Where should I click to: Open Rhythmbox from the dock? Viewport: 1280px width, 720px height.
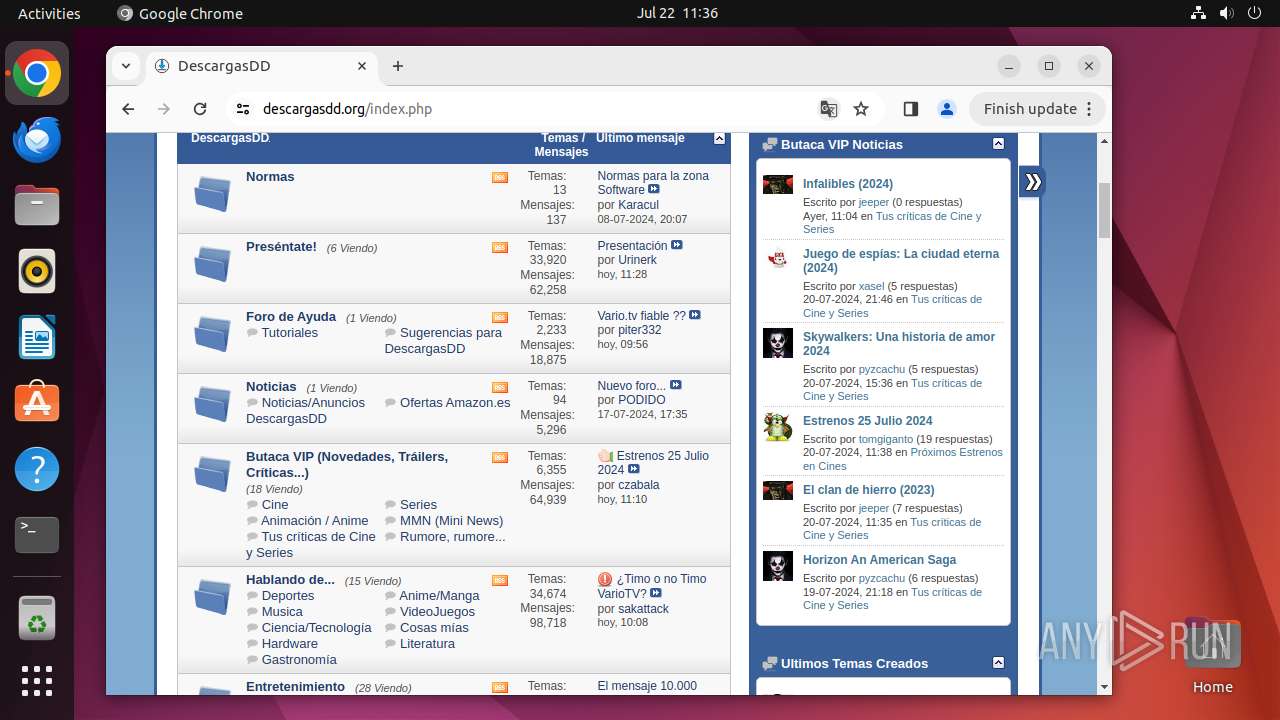click(37, 271)
